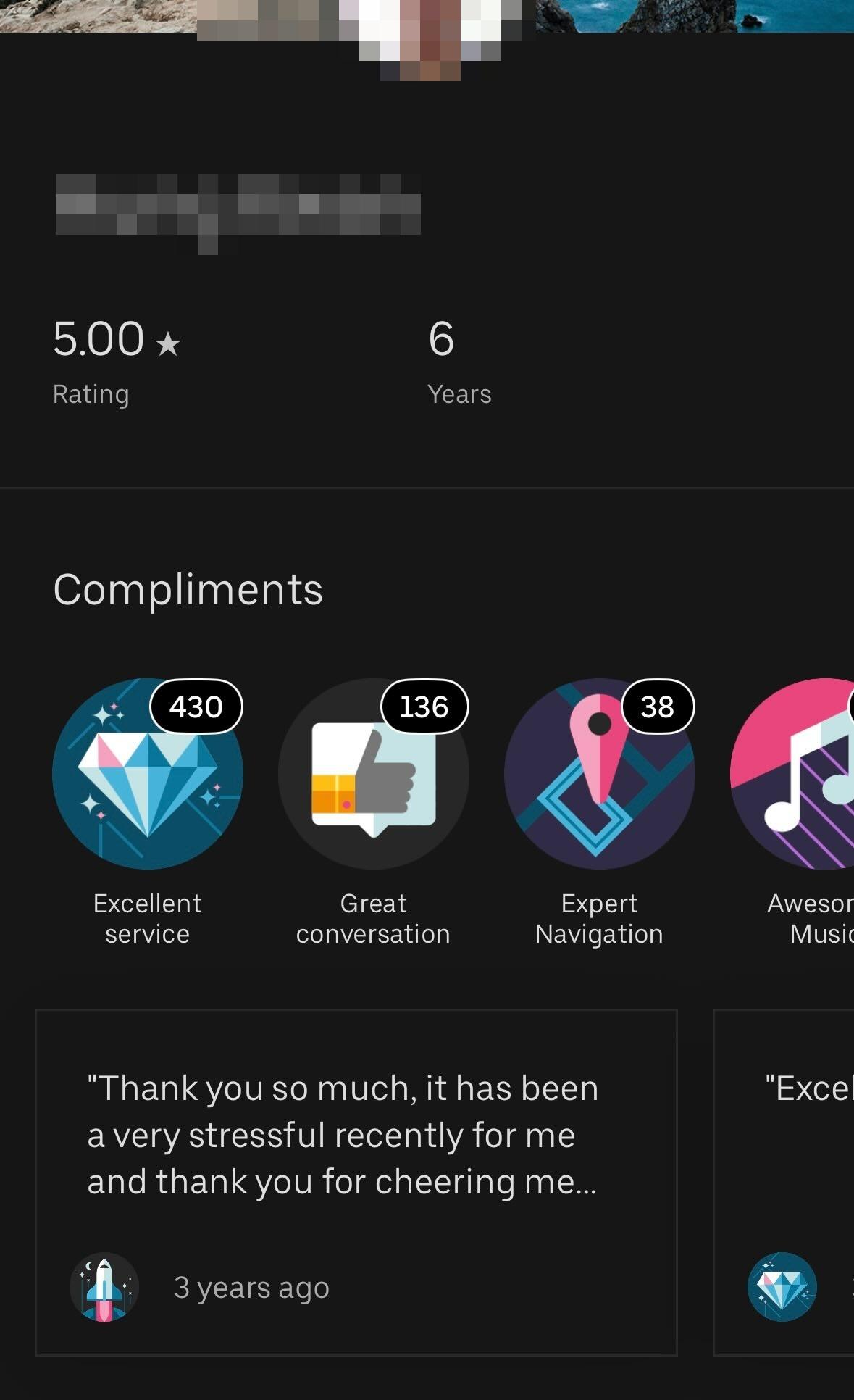
Task: Click the star icon beside 5.00 rating
Action: (168, 343)
